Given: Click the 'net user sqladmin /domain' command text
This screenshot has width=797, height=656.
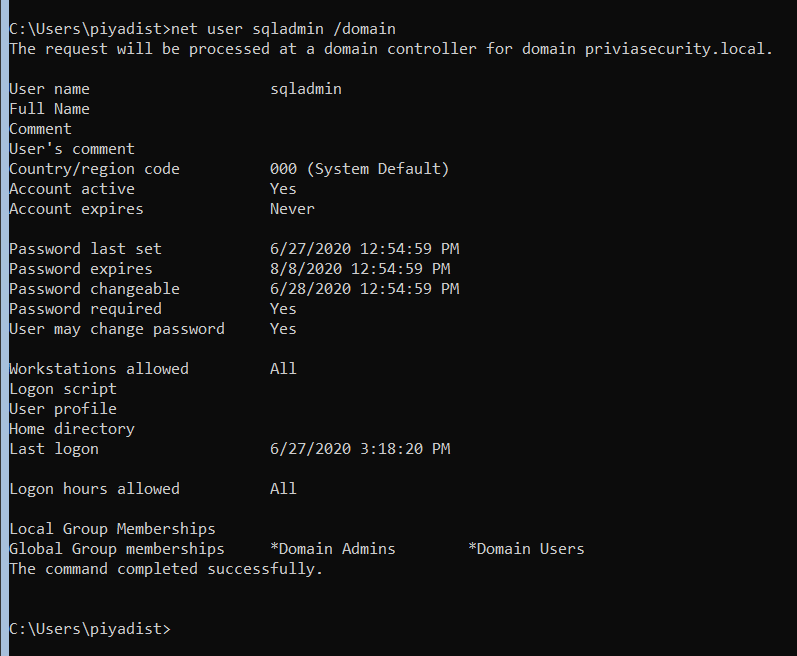Looking at the screenshot, I should pyautogui.click(x=283, y=29).
